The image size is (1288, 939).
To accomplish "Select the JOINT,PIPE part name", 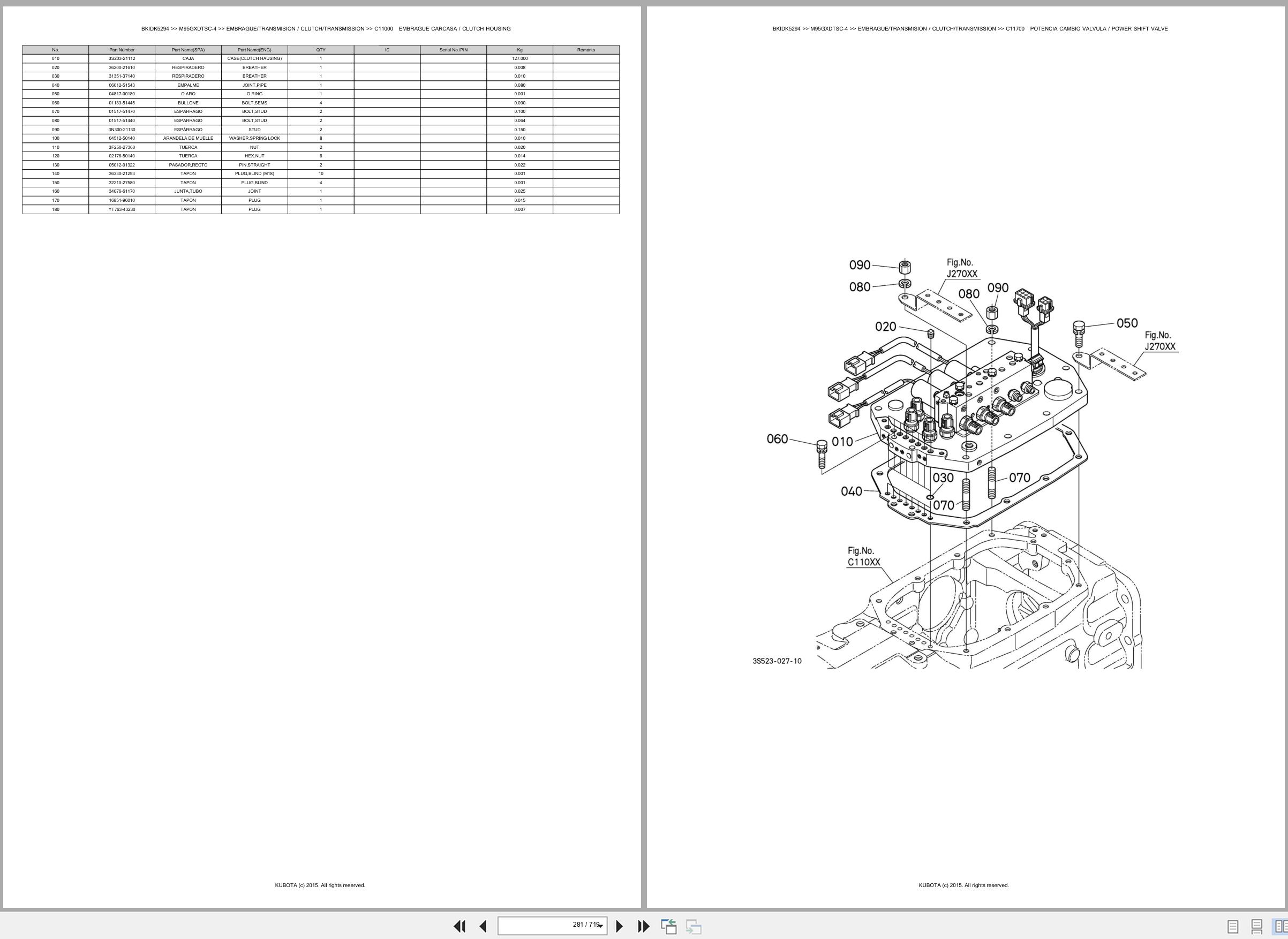I will 254,85.
